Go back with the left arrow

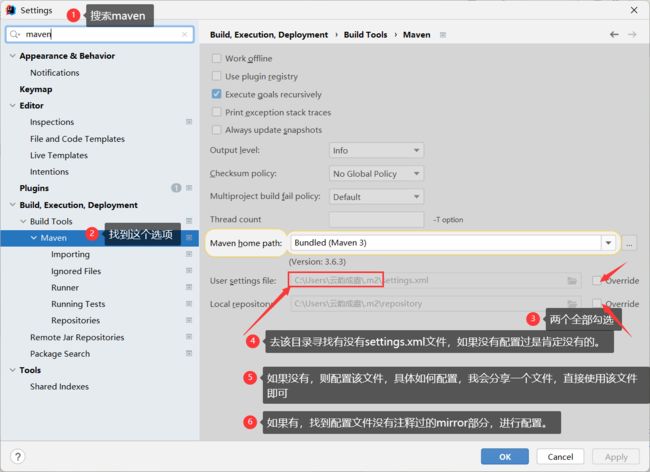tap(614, 34)
